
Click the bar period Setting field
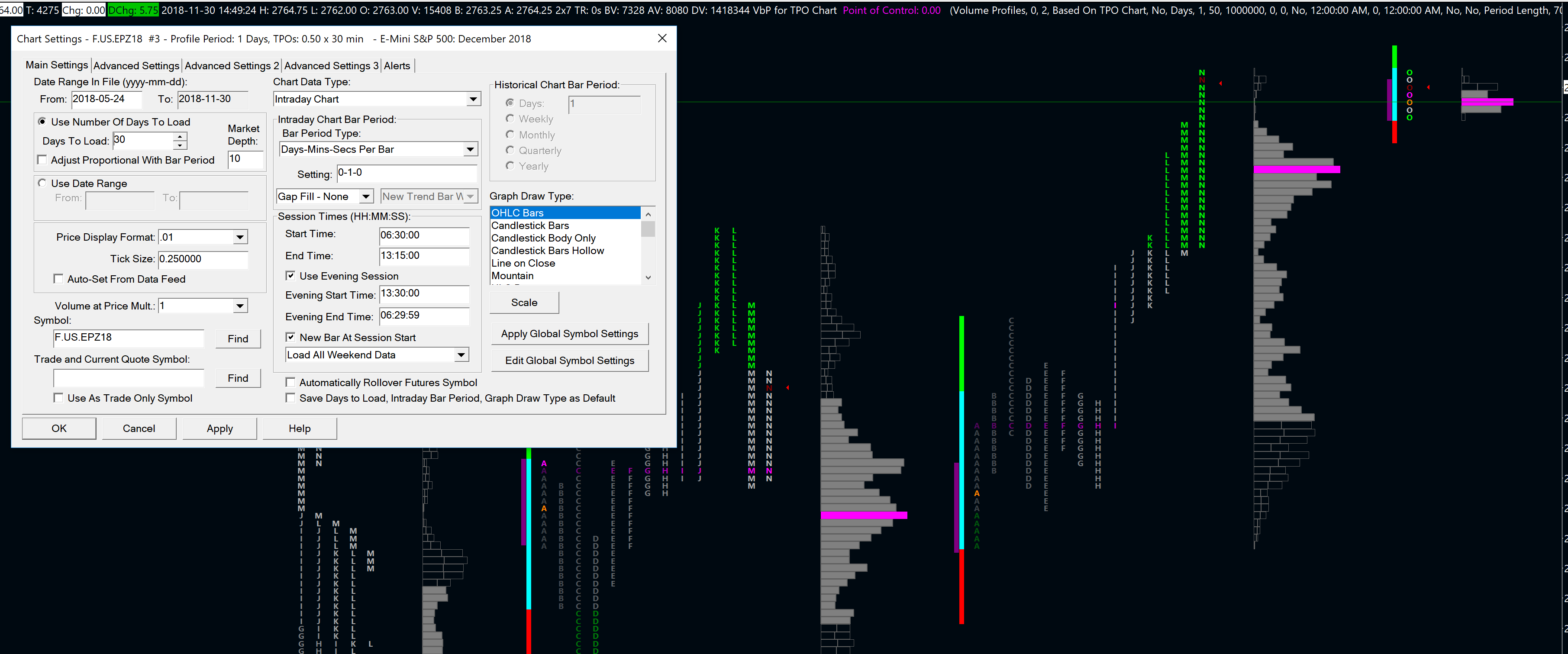pos(407,174)
